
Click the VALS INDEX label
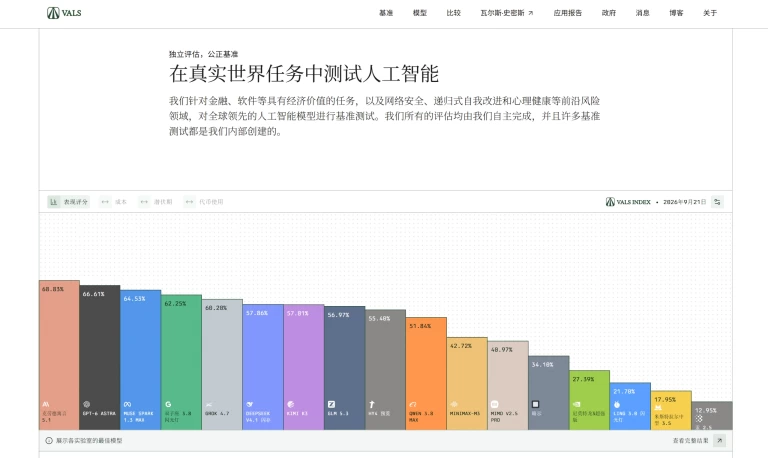click(628, 202)
